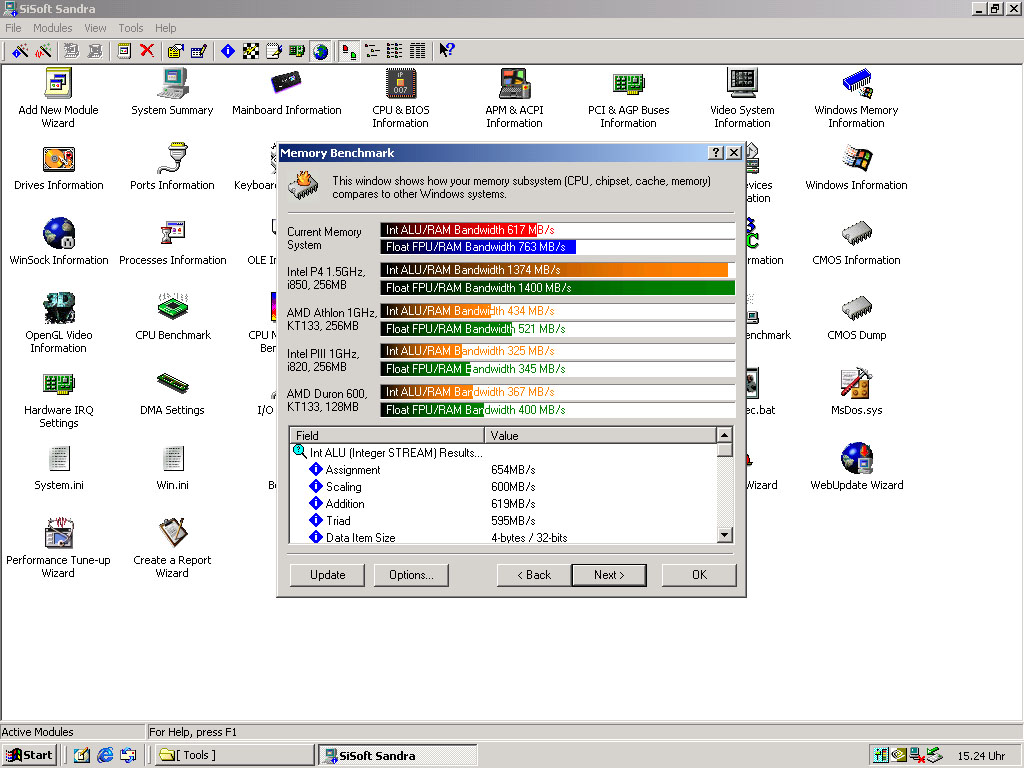Screen dimensions: 1024x768
Task: Click the Start button on the taskbar
Action: [30, 755]
